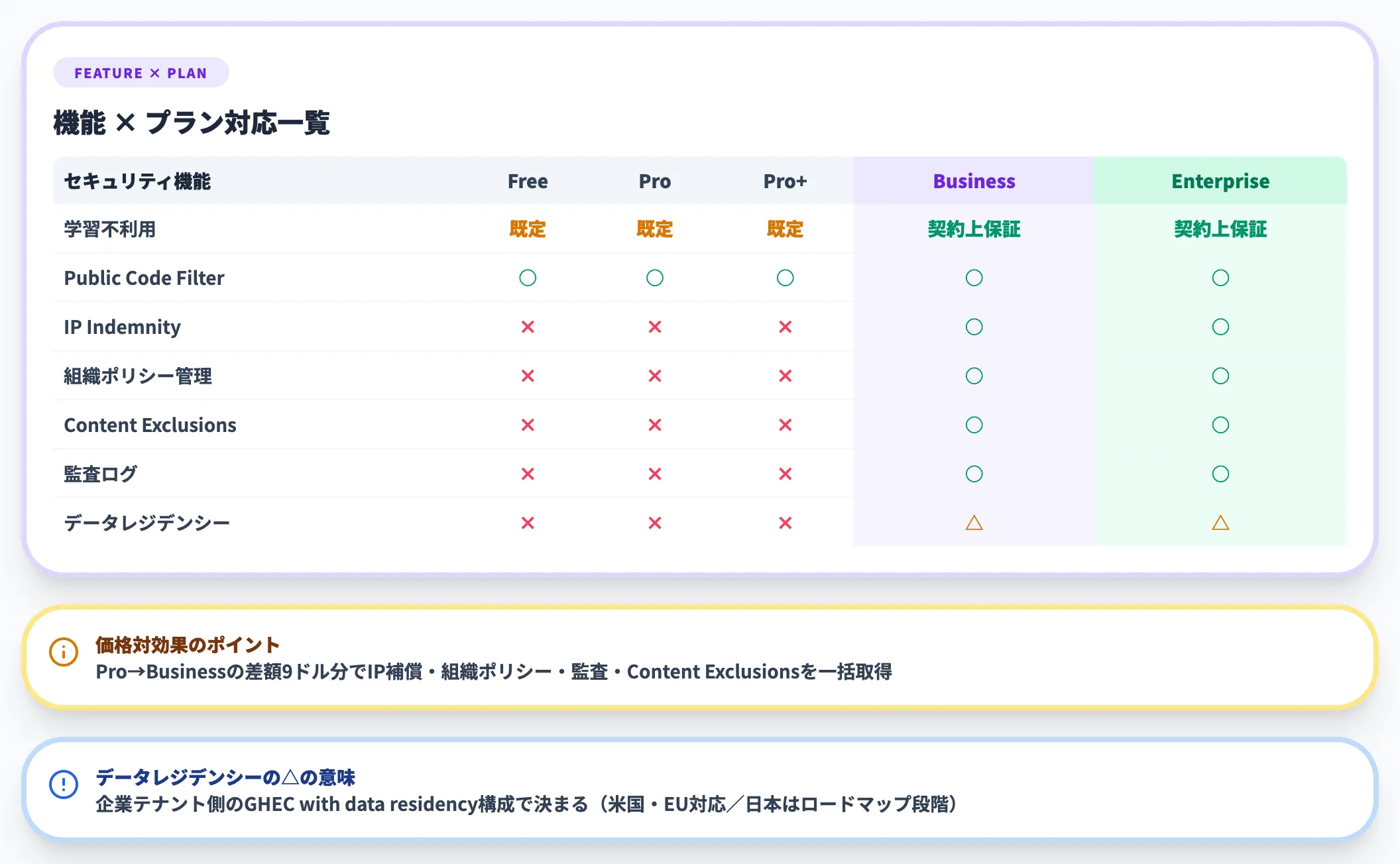Open details for 契約上保証 under Business
The height and width of the screenshot is (864, 1400).
974,229
